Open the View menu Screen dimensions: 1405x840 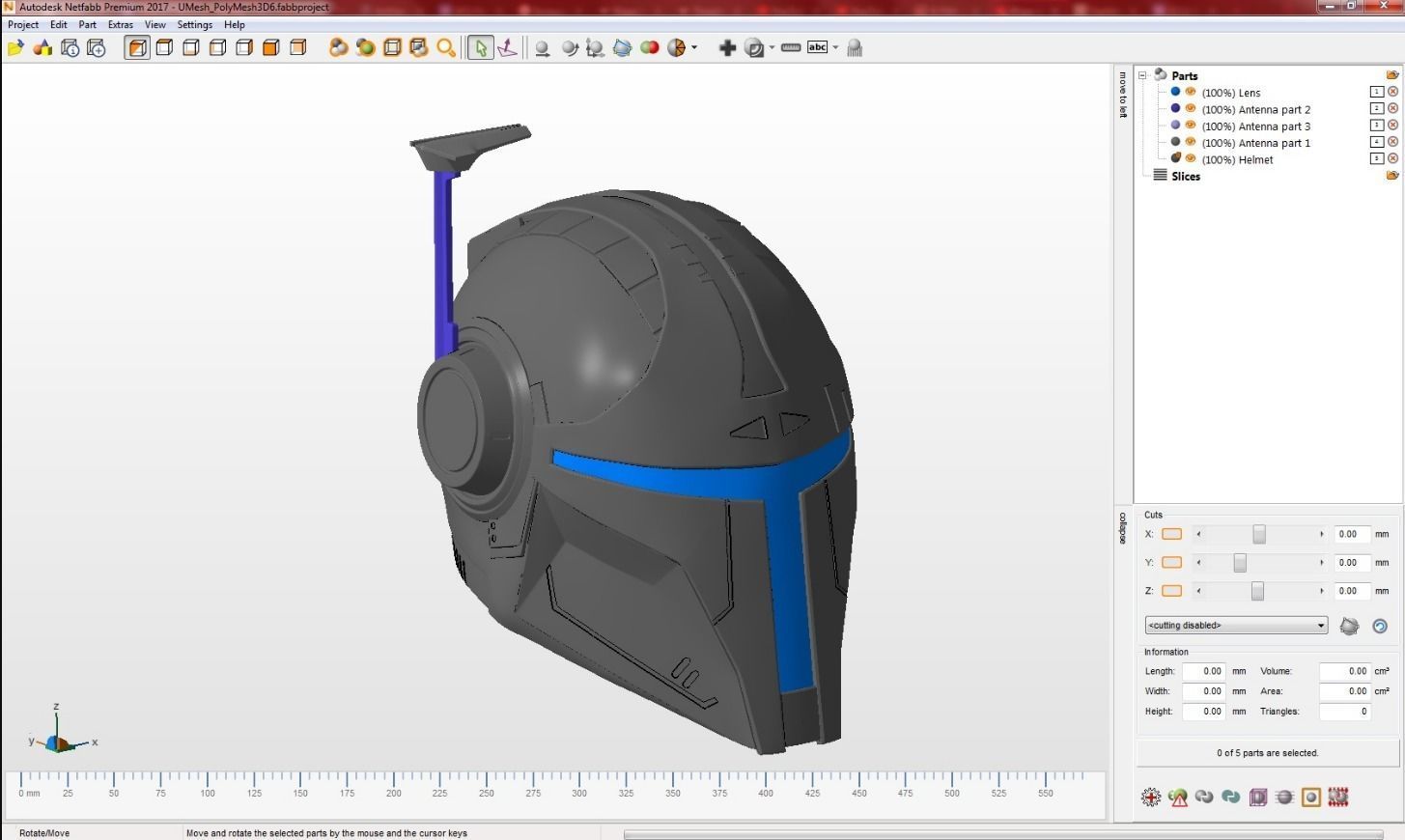[x=155, y=24]
